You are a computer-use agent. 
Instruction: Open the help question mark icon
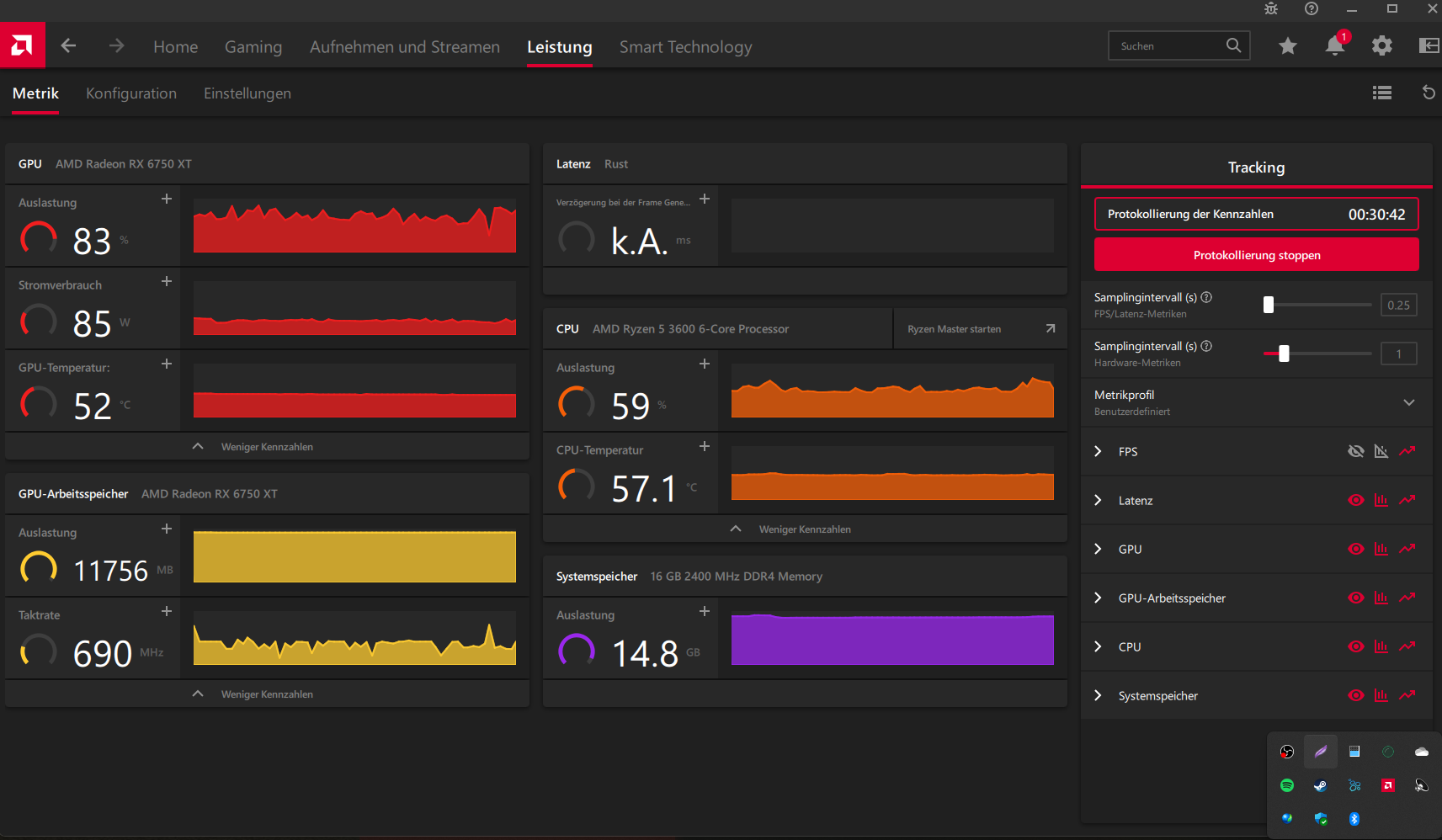click(1312, 9)
